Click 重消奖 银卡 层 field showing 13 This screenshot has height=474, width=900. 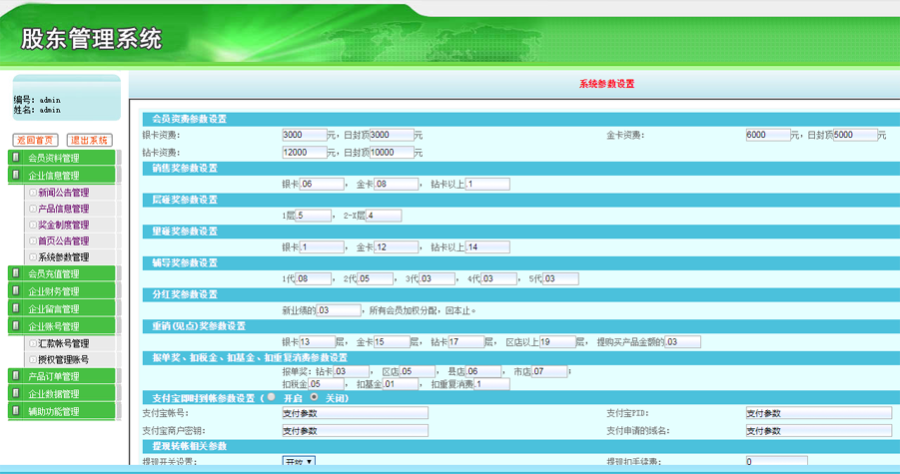(317, 342)
